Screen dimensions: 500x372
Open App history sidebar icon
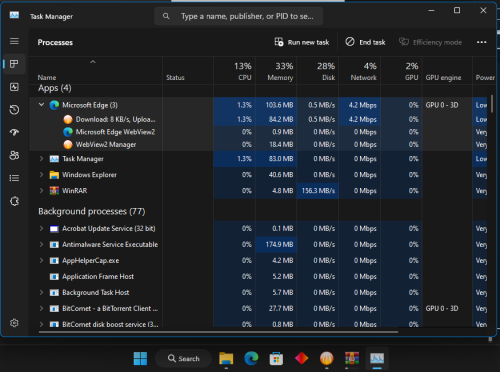(x=14, y=110)
